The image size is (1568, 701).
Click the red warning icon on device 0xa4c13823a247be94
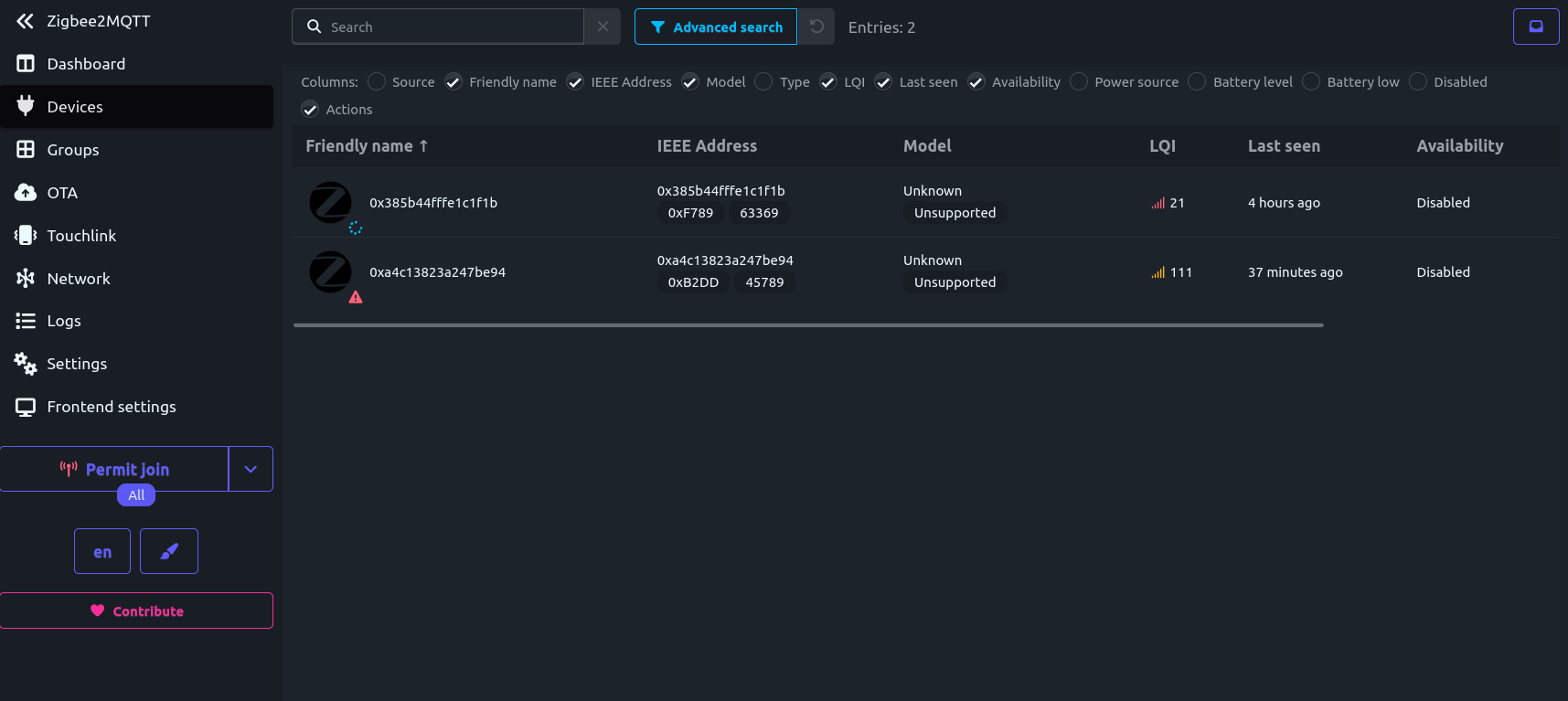(x=356, y=297)
